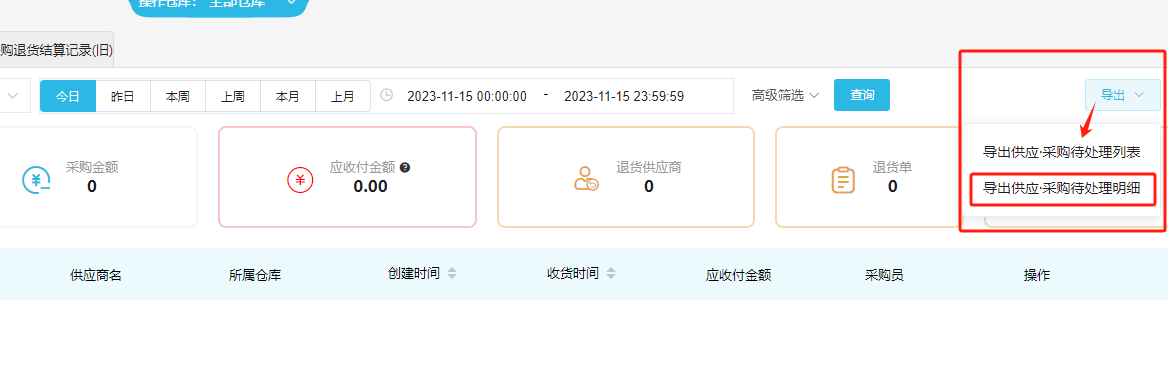Expand the 高级筛选 advanced filter

(x=785, y=95)
